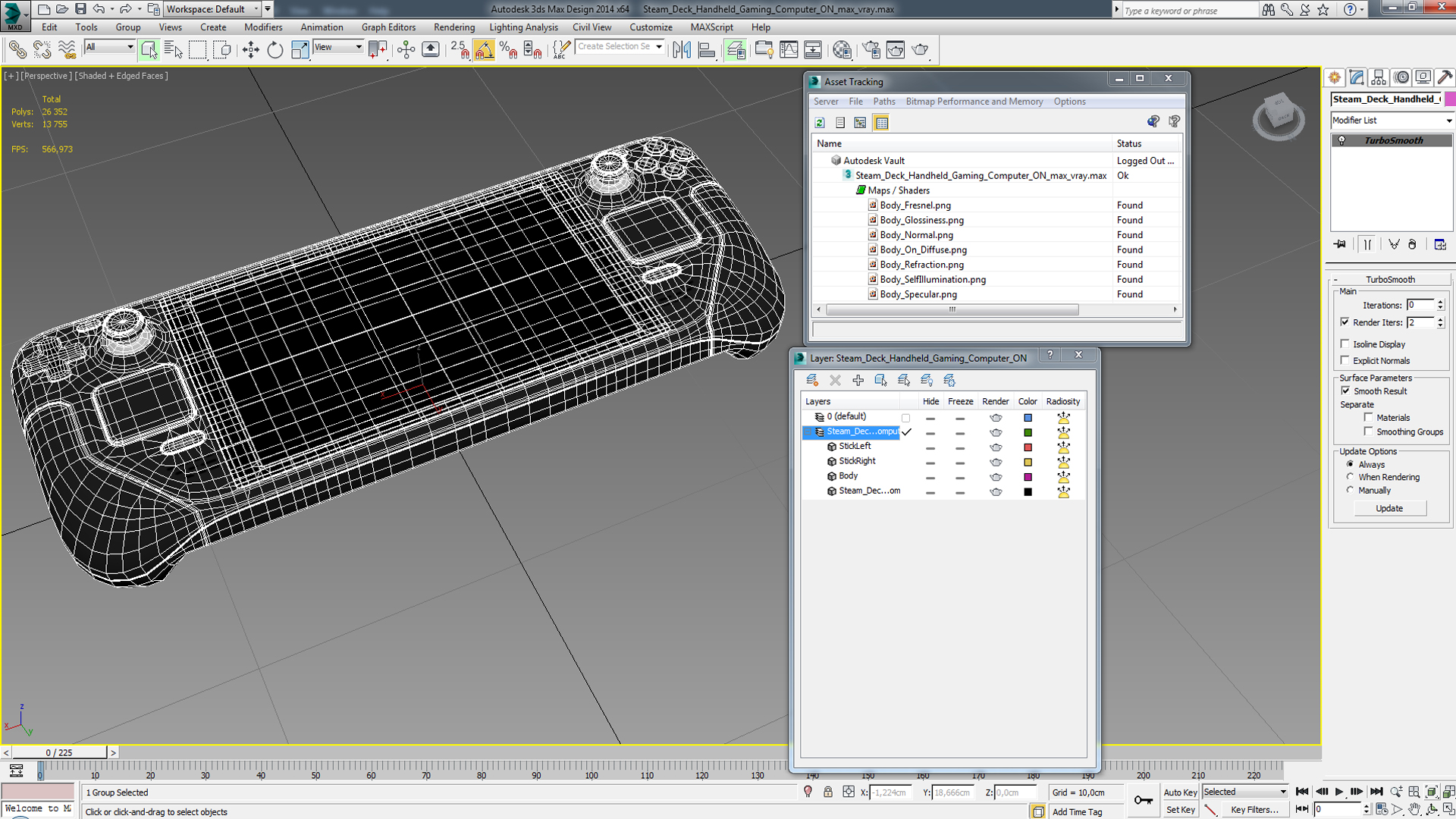Toggle the Angle Snap icon

coord(484,50)
